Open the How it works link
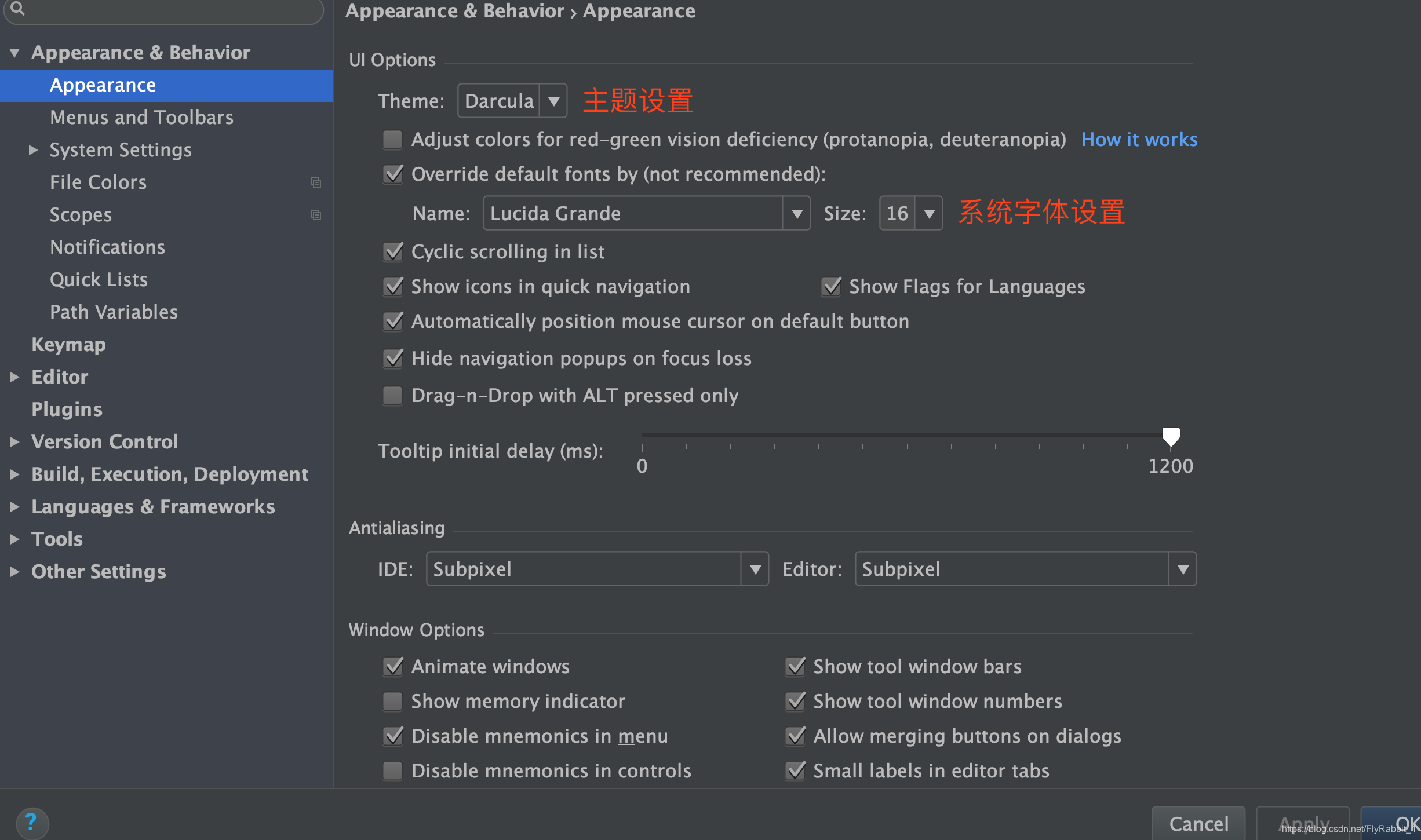Image resolution: width=1421 pixels, height=840 pixels. point(1139,140)
